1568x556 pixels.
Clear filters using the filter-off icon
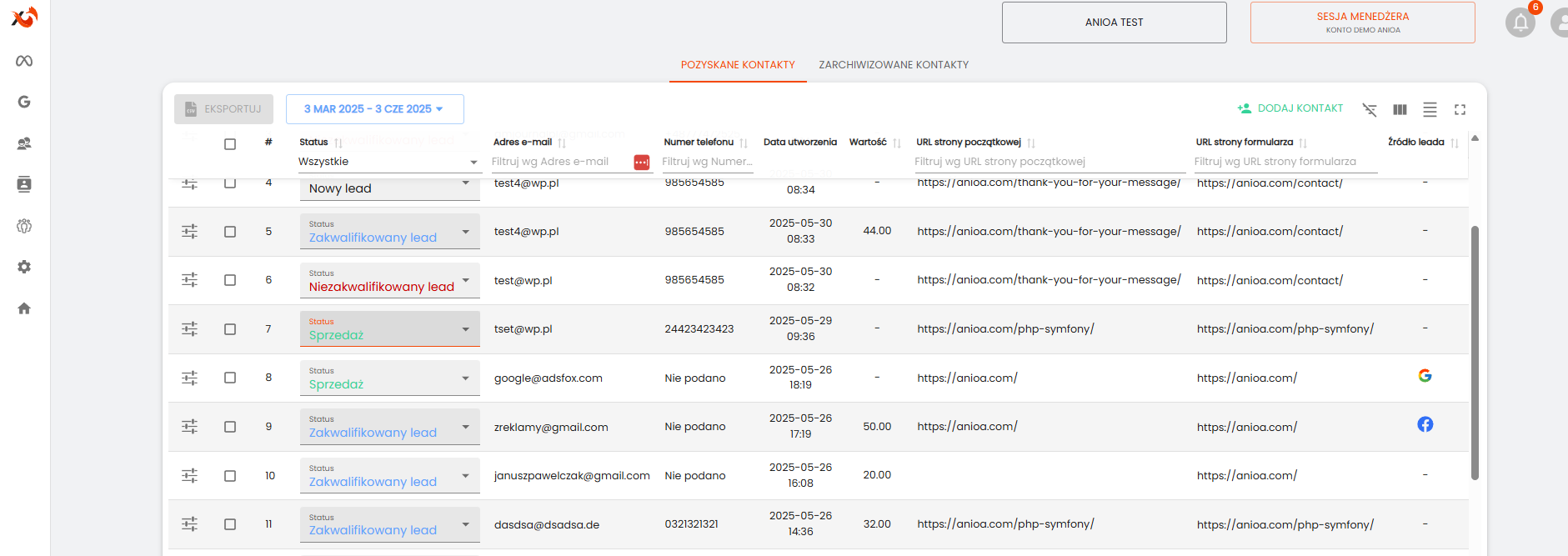pyautogui.click(x=1370, y=109)
